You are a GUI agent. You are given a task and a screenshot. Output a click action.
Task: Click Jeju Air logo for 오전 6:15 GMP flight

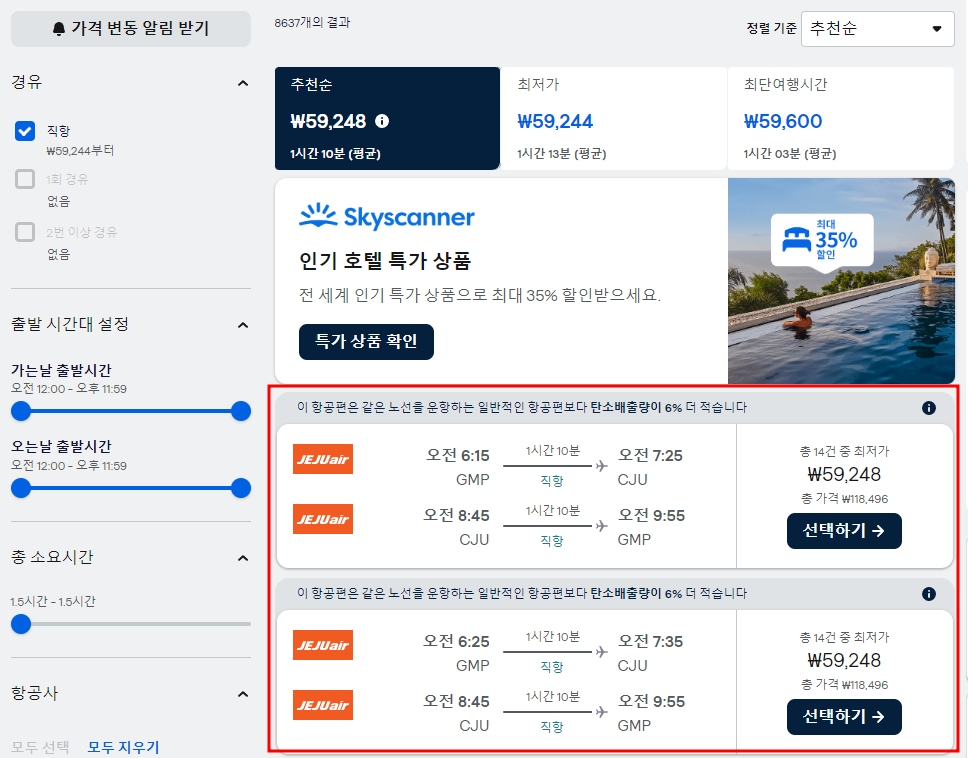[x=323, y=459]
